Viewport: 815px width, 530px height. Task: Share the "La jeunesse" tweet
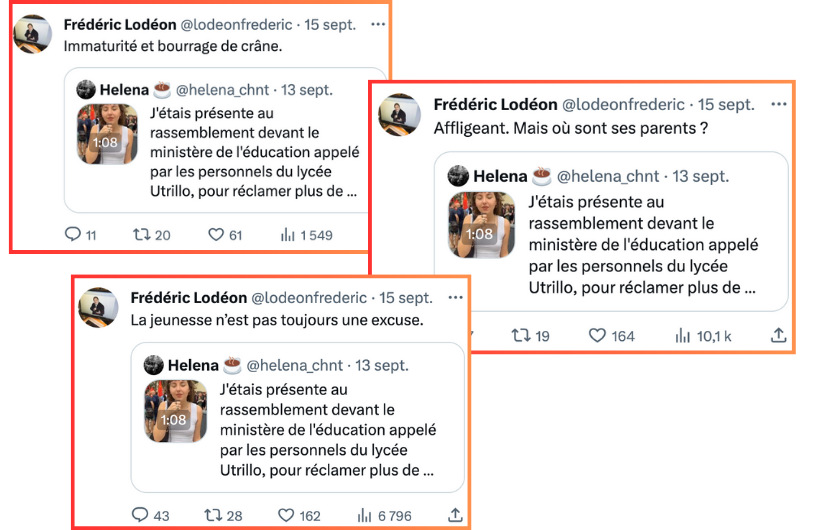[455, 516]
